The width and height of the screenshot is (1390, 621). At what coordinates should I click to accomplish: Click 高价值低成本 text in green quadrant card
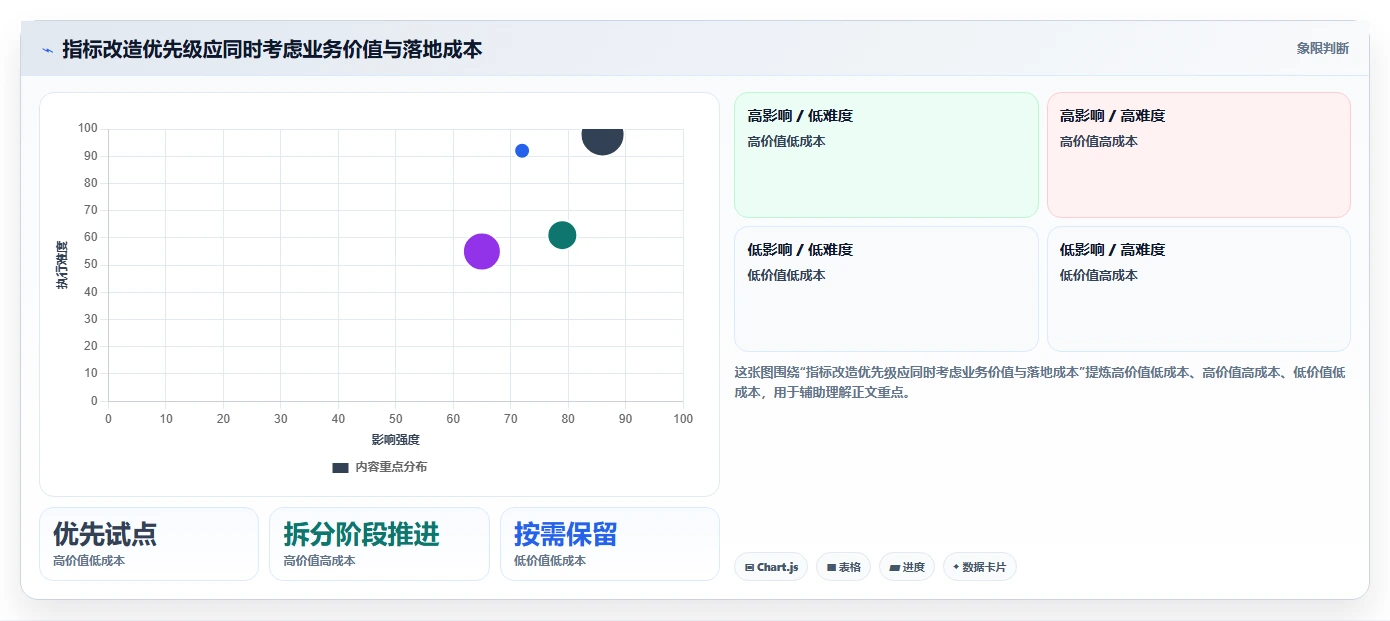coord(786,141)
